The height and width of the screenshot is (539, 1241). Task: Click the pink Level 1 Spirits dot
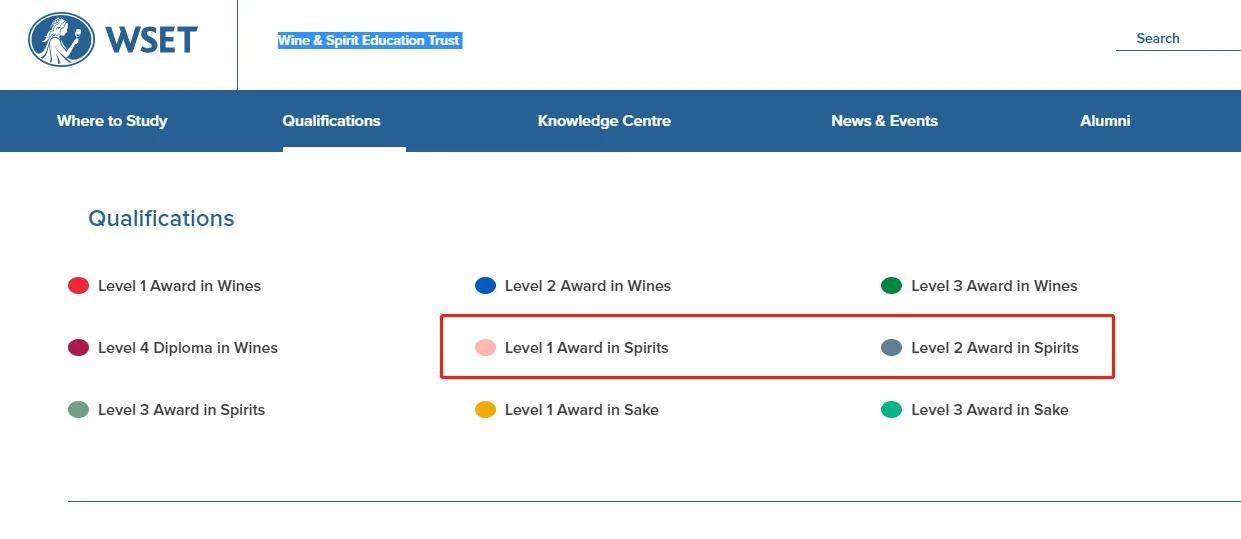click(x=485, y=348)
